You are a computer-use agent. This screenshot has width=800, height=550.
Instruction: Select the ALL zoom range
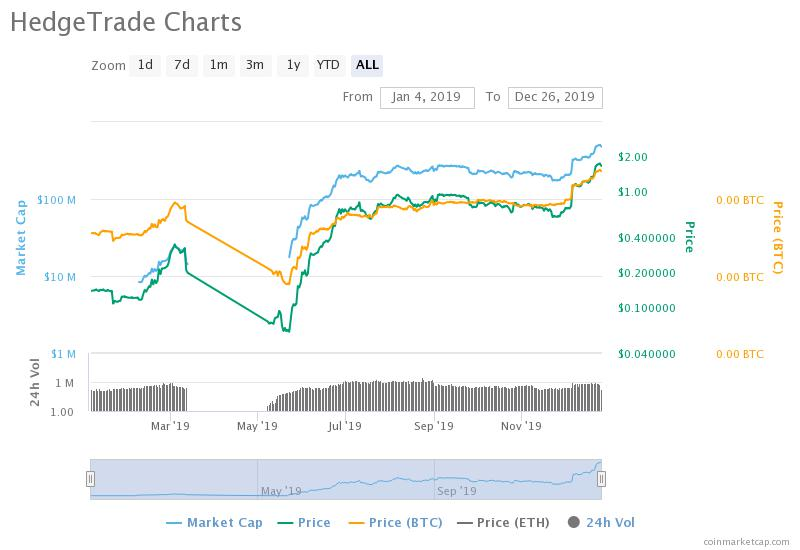click(367, 65)
